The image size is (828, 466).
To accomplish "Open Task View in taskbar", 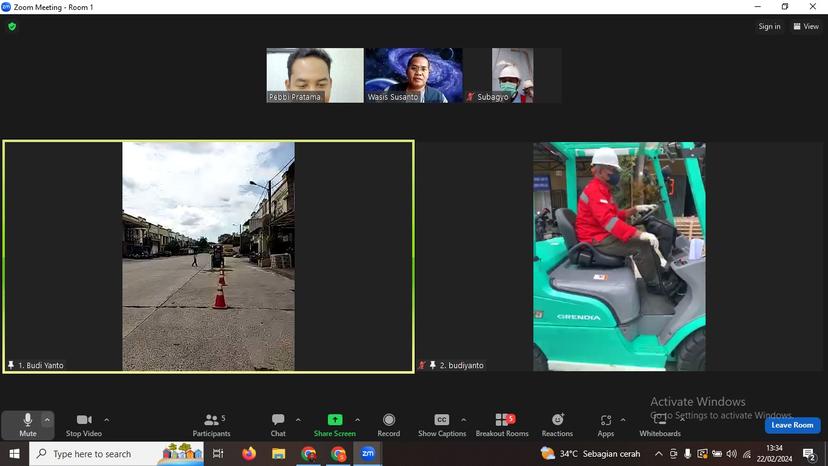I will click(218, 453).
